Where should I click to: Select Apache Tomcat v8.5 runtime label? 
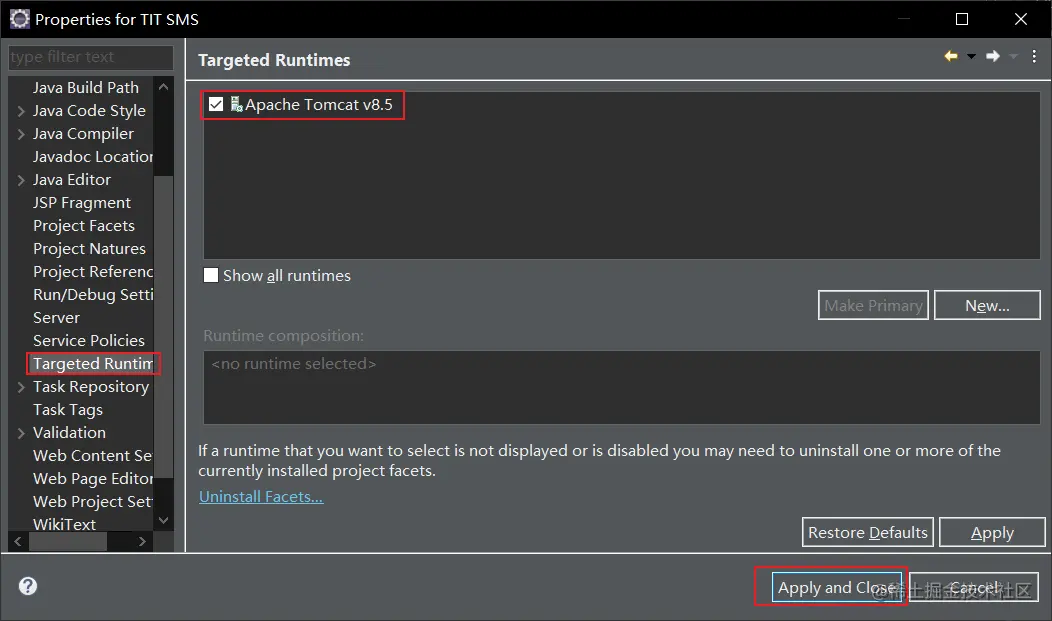319,105
